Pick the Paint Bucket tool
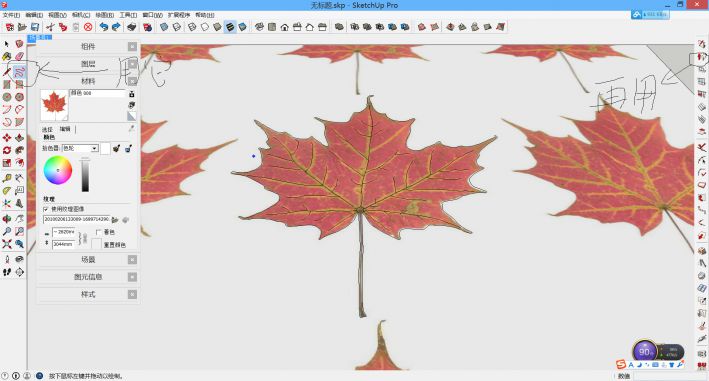This screenshot has width=709, height=381. [x=6, y=56]
